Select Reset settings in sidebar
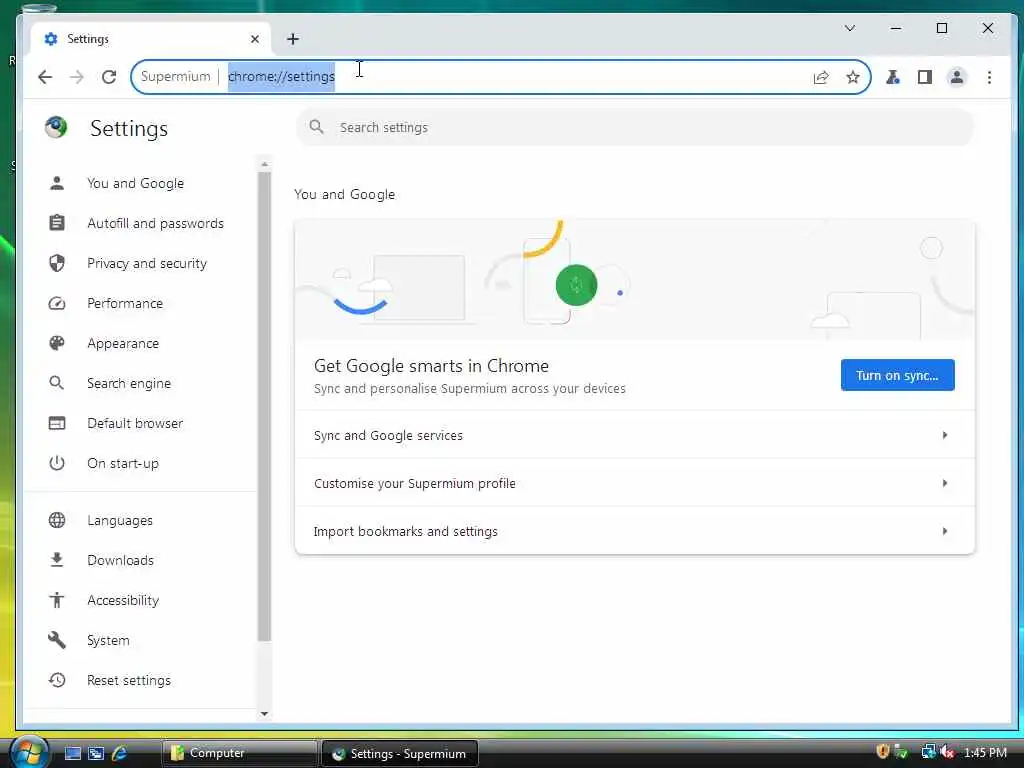 [x=129, y=680]
